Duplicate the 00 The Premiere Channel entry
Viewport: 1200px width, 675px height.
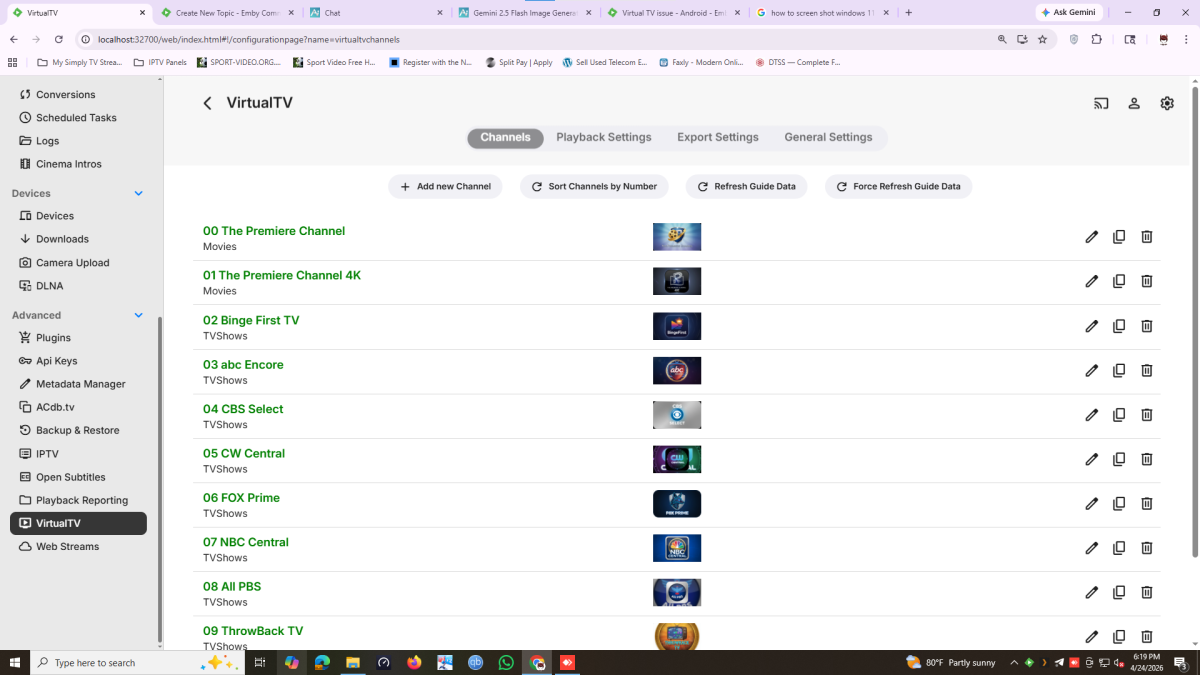1119,237
